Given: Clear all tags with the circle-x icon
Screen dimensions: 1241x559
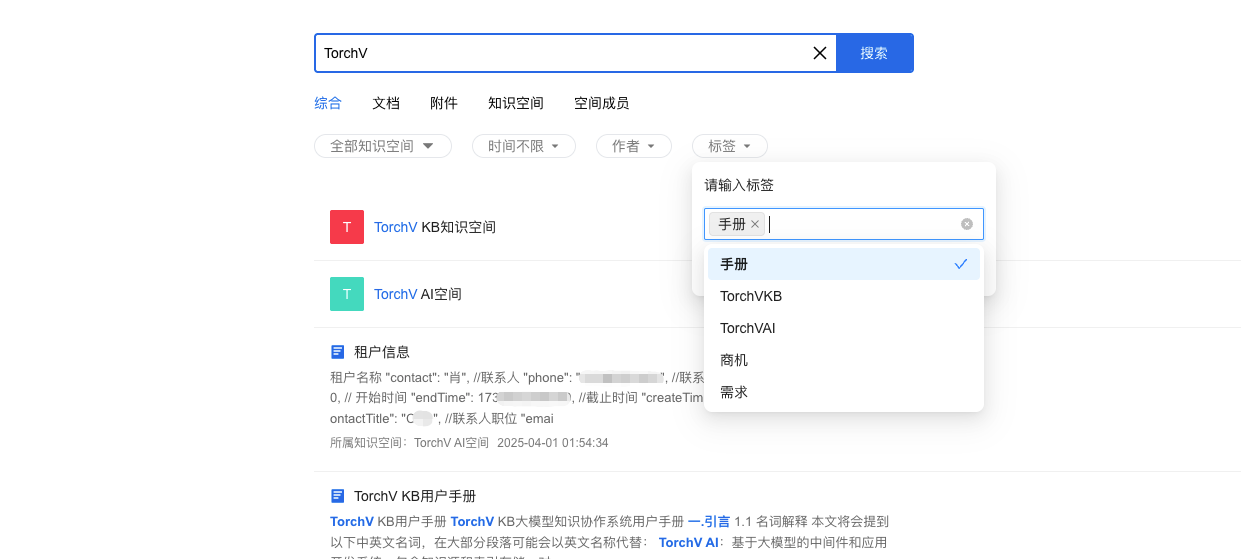Looking at the screenshot, I should 967,224.
